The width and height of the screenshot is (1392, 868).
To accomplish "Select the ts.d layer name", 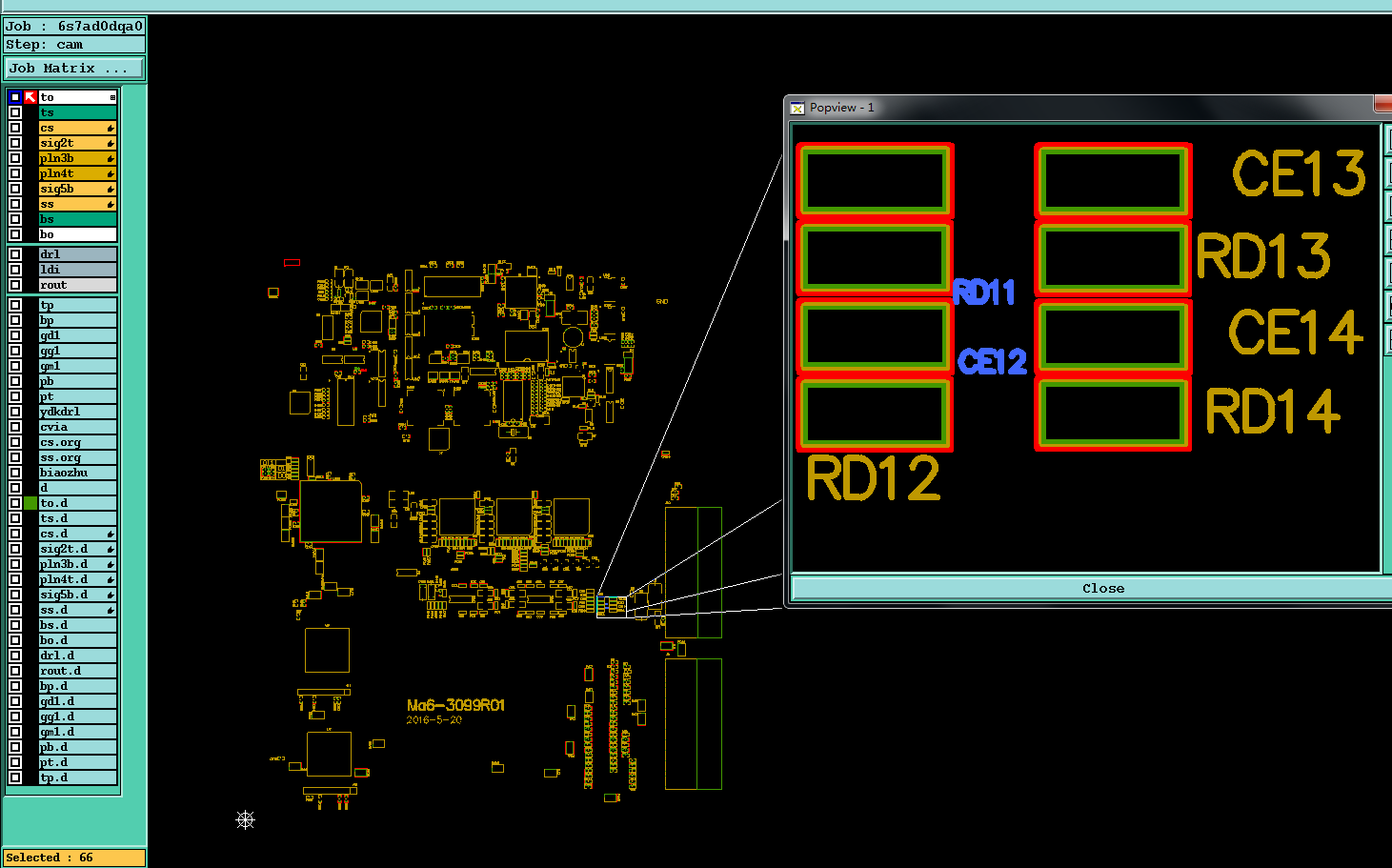I will (77, 518).
